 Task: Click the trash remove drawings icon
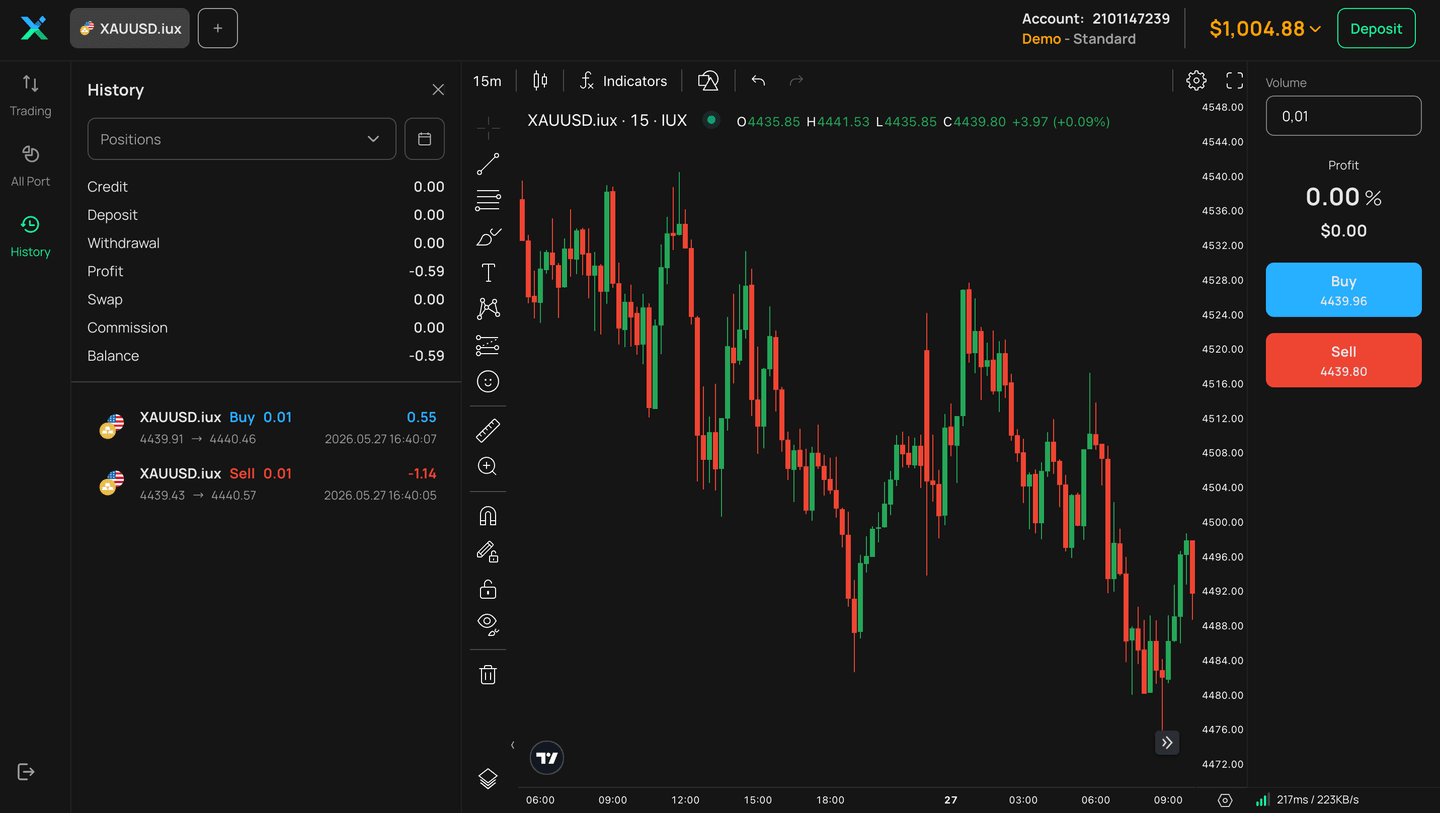click(x=488, y=674)
